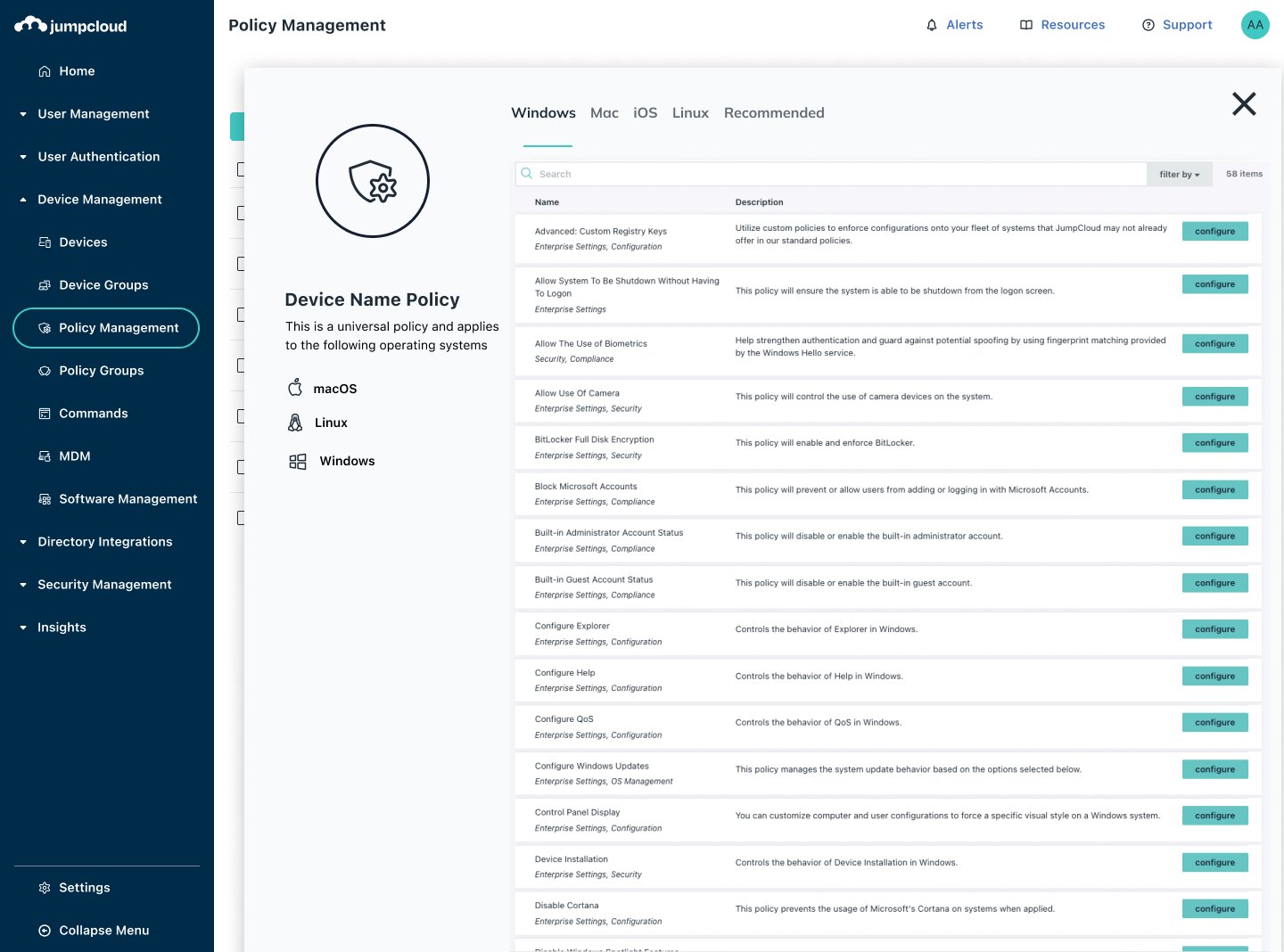Expand the Directory Integrations section

[x=23, y=542]
